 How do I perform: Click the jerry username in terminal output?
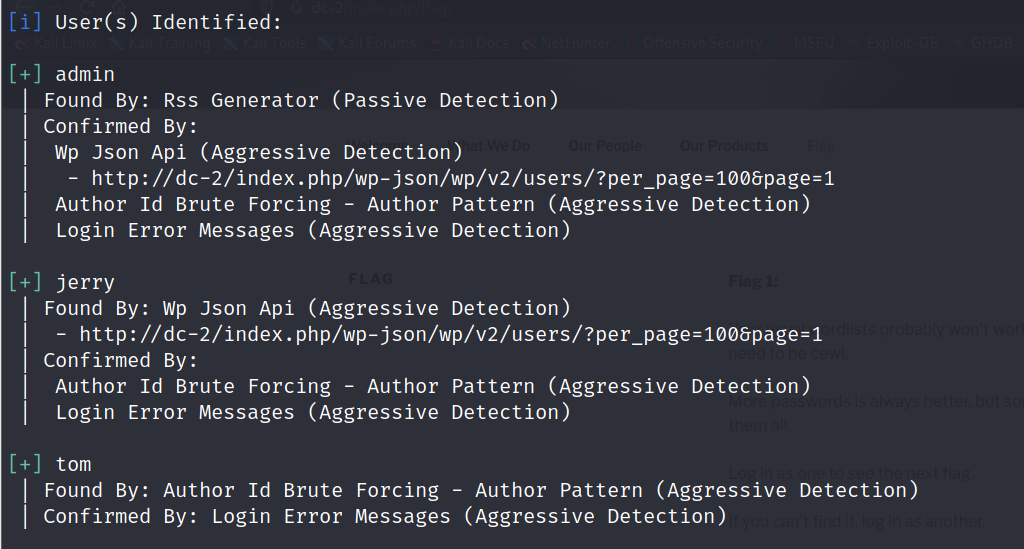tap(85, 283)
